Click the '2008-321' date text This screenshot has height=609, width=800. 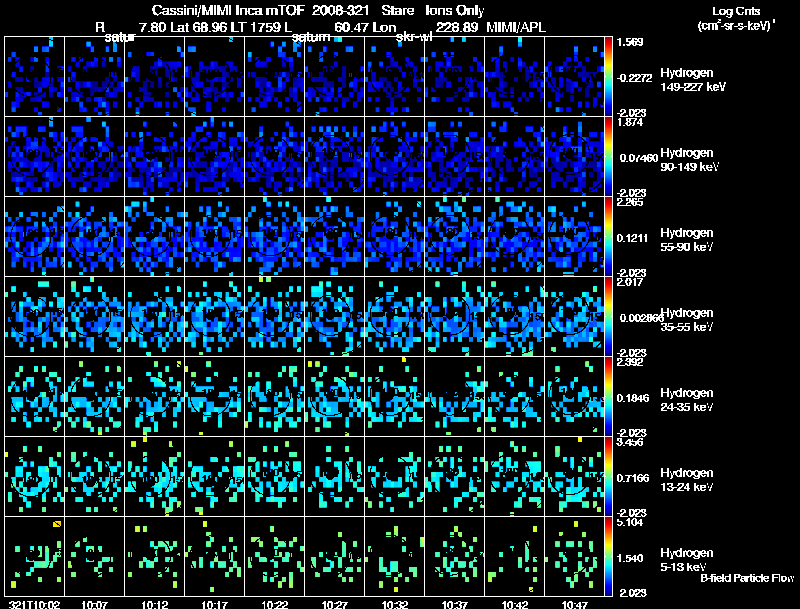point(340,10)
